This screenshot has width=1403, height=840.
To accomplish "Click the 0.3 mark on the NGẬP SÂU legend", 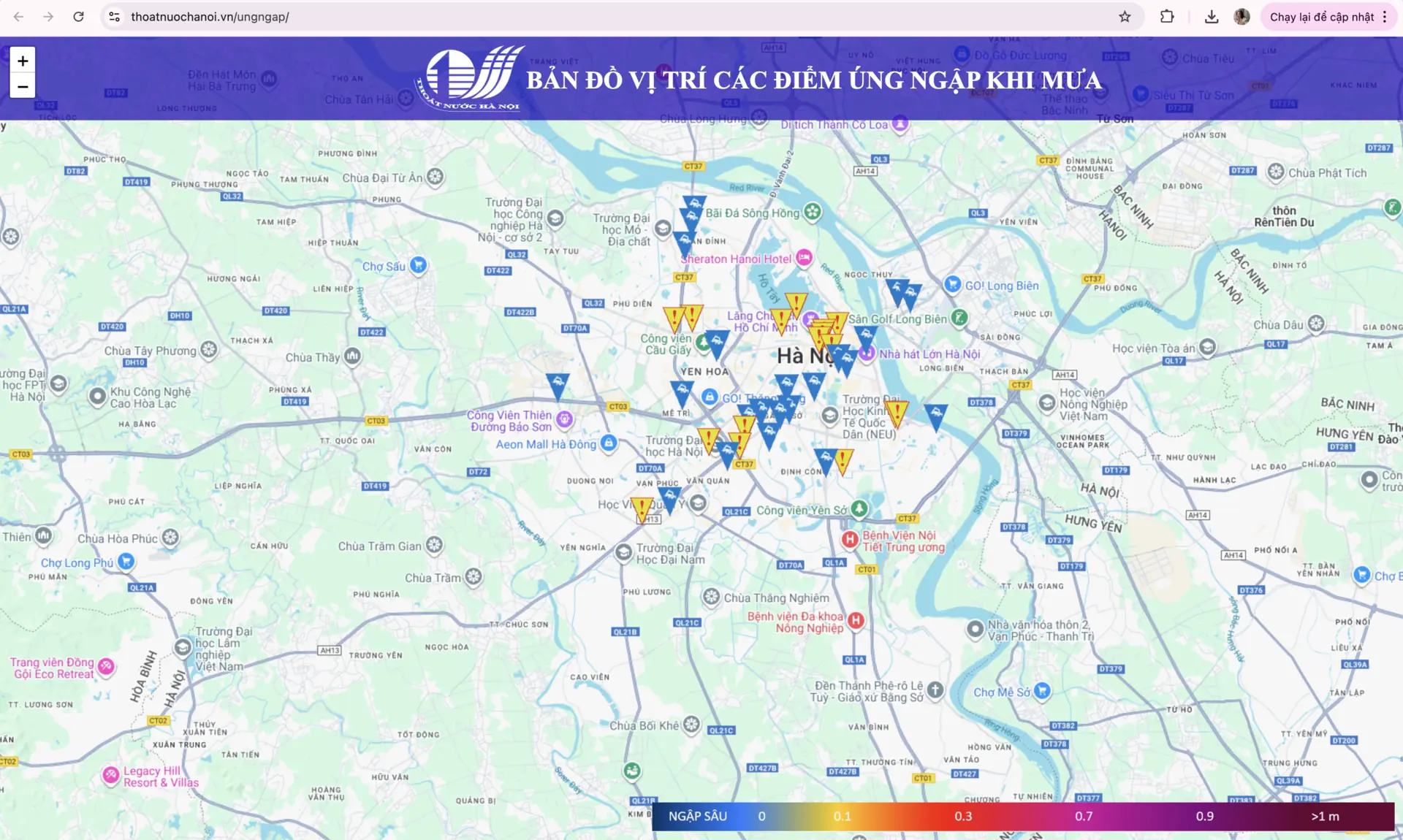I will 965,817.
